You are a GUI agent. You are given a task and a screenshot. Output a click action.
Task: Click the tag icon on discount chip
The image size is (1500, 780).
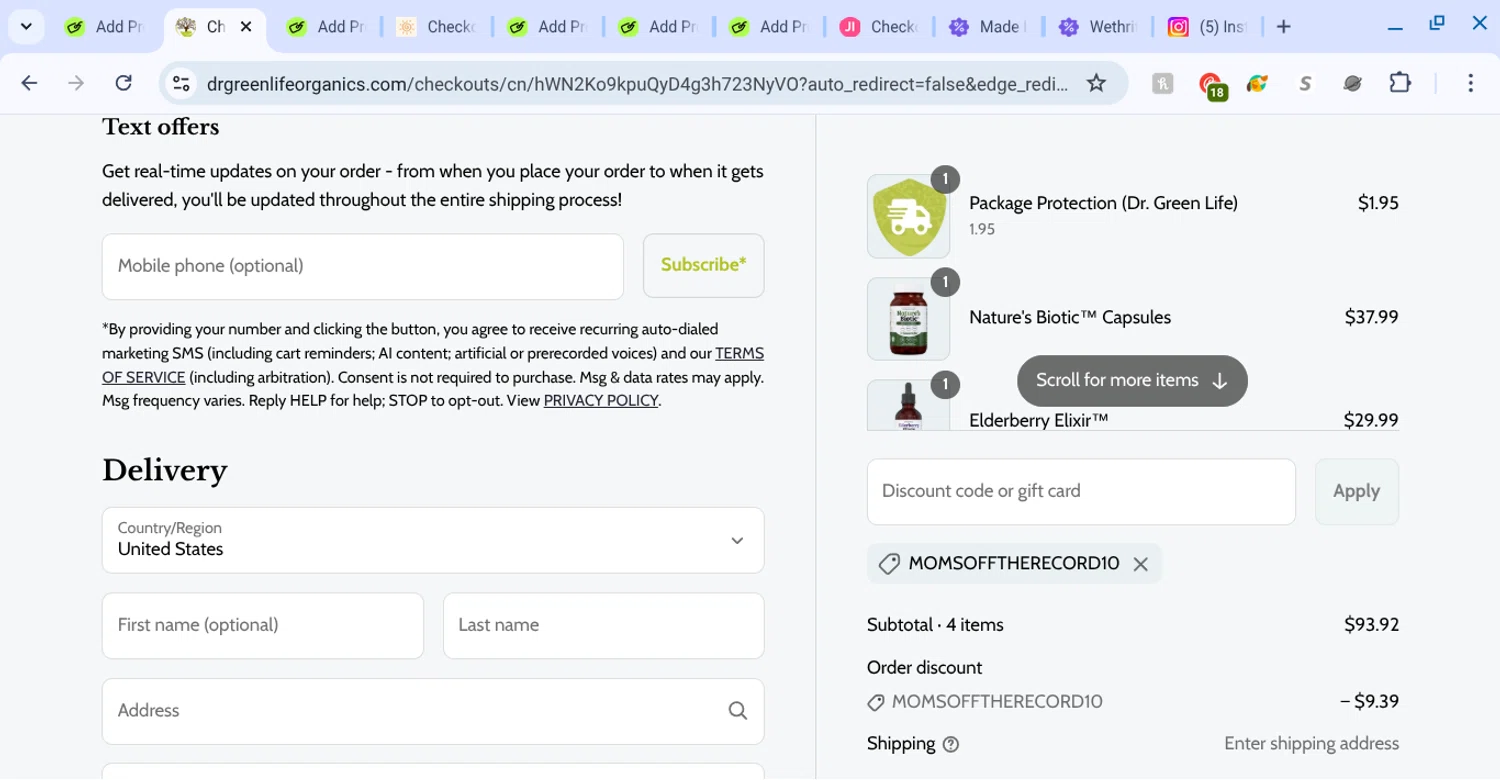pos(889,564)
